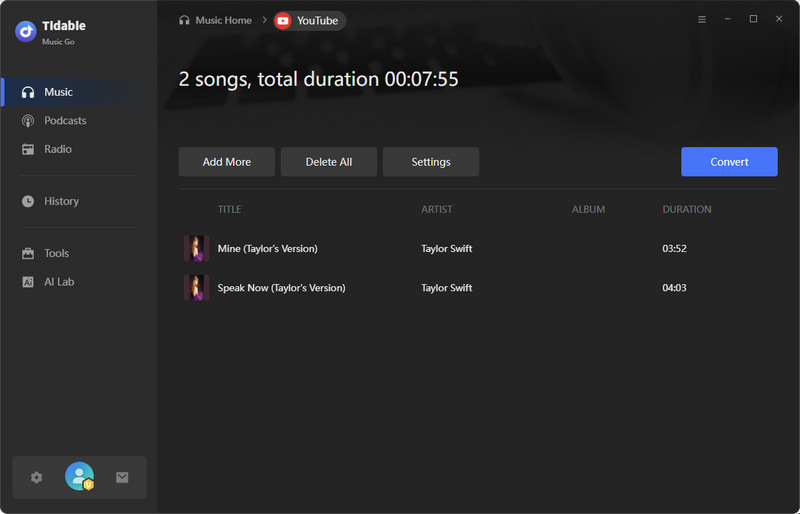Click the 2 songs total duration heading
Image resolution: width=800 pixels, height=514 pixels.
point(318,79)
